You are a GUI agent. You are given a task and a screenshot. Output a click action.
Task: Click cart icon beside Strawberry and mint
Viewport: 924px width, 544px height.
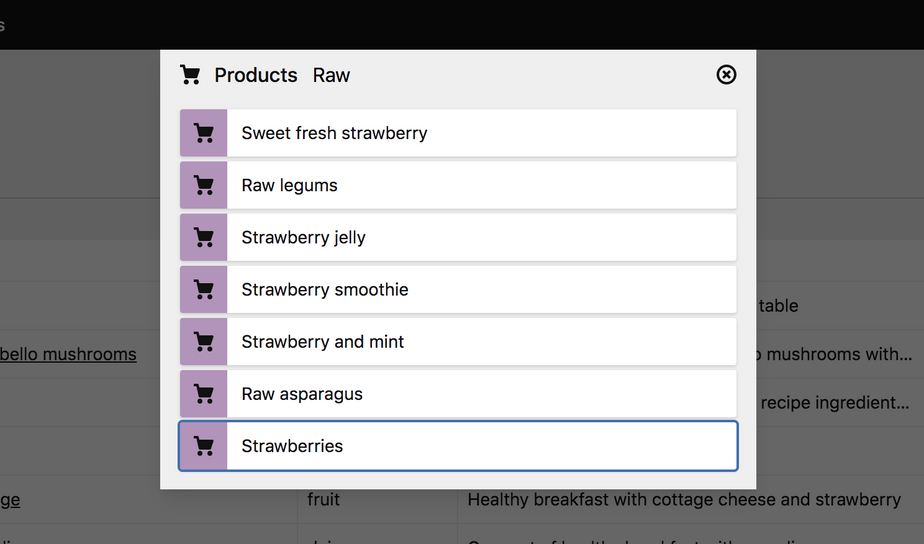(x=204, y=342)
